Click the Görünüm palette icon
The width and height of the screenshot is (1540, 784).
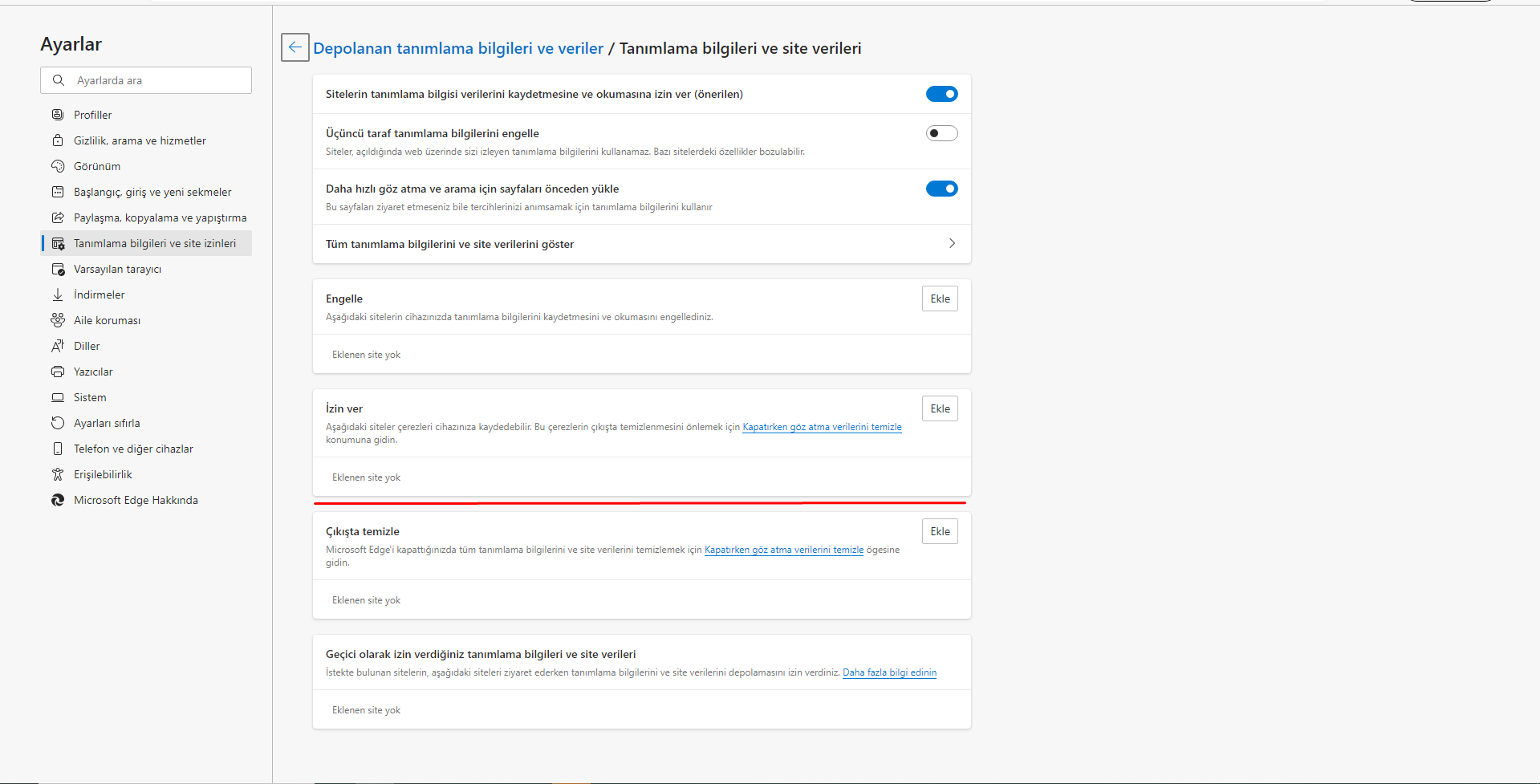point(58,166)
